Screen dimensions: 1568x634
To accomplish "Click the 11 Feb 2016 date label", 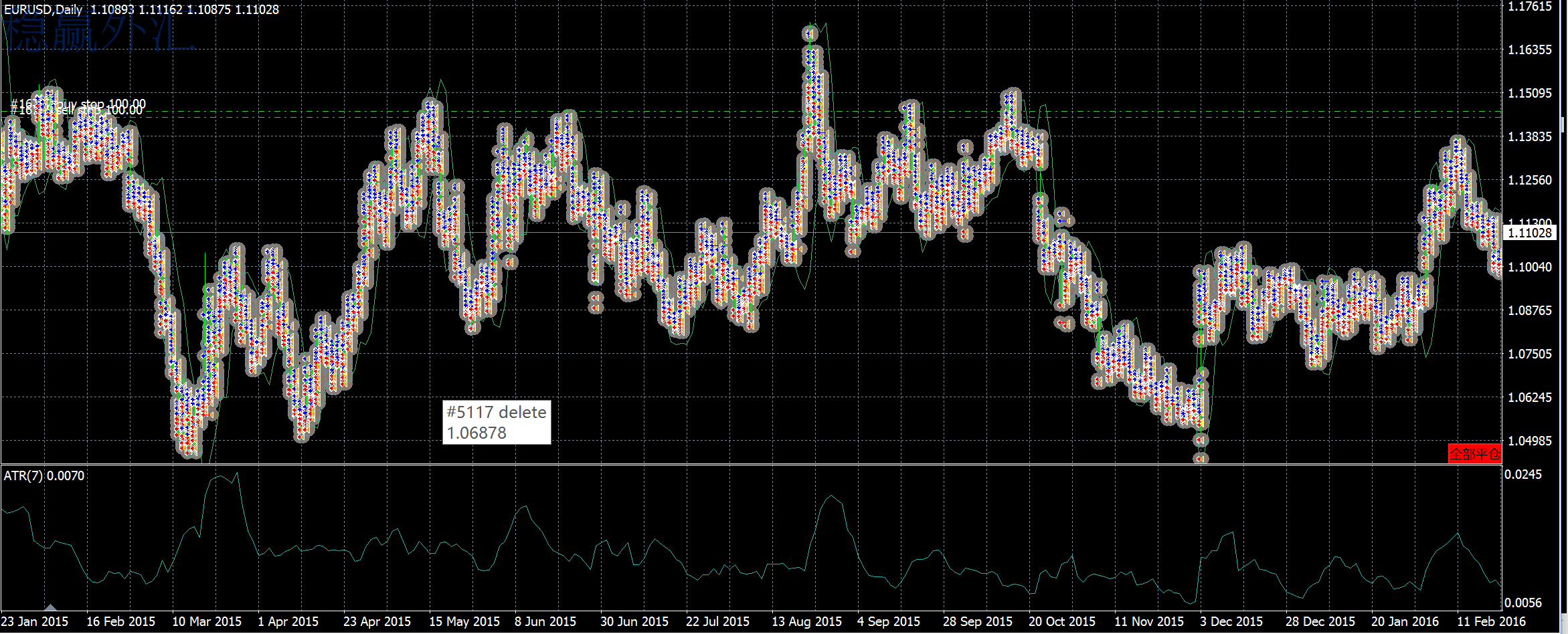I will pos(1492,621).
